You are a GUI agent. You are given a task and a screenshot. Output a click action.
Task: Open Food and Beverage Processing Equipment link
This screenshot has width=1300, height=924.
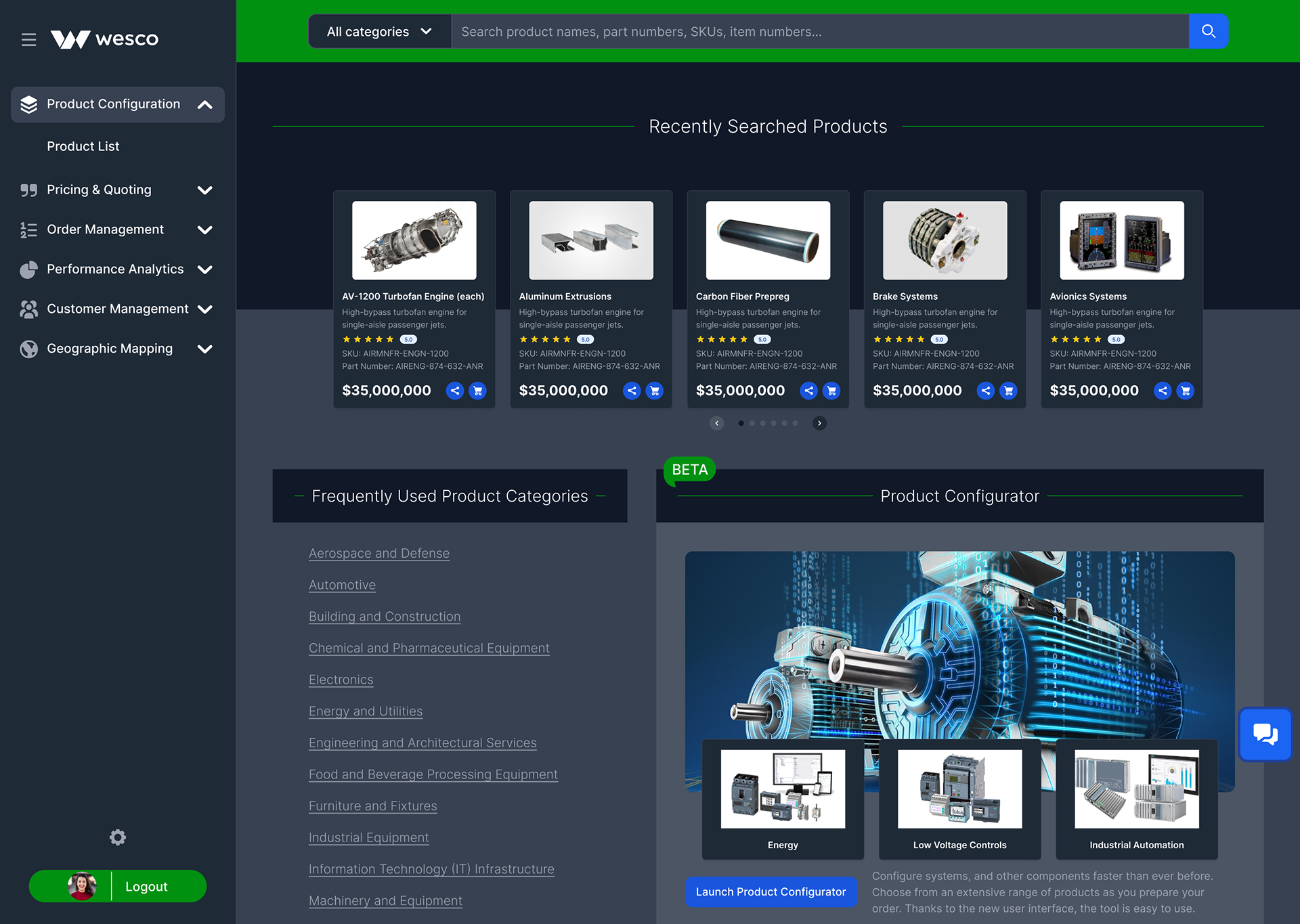(x=433, y=774)
